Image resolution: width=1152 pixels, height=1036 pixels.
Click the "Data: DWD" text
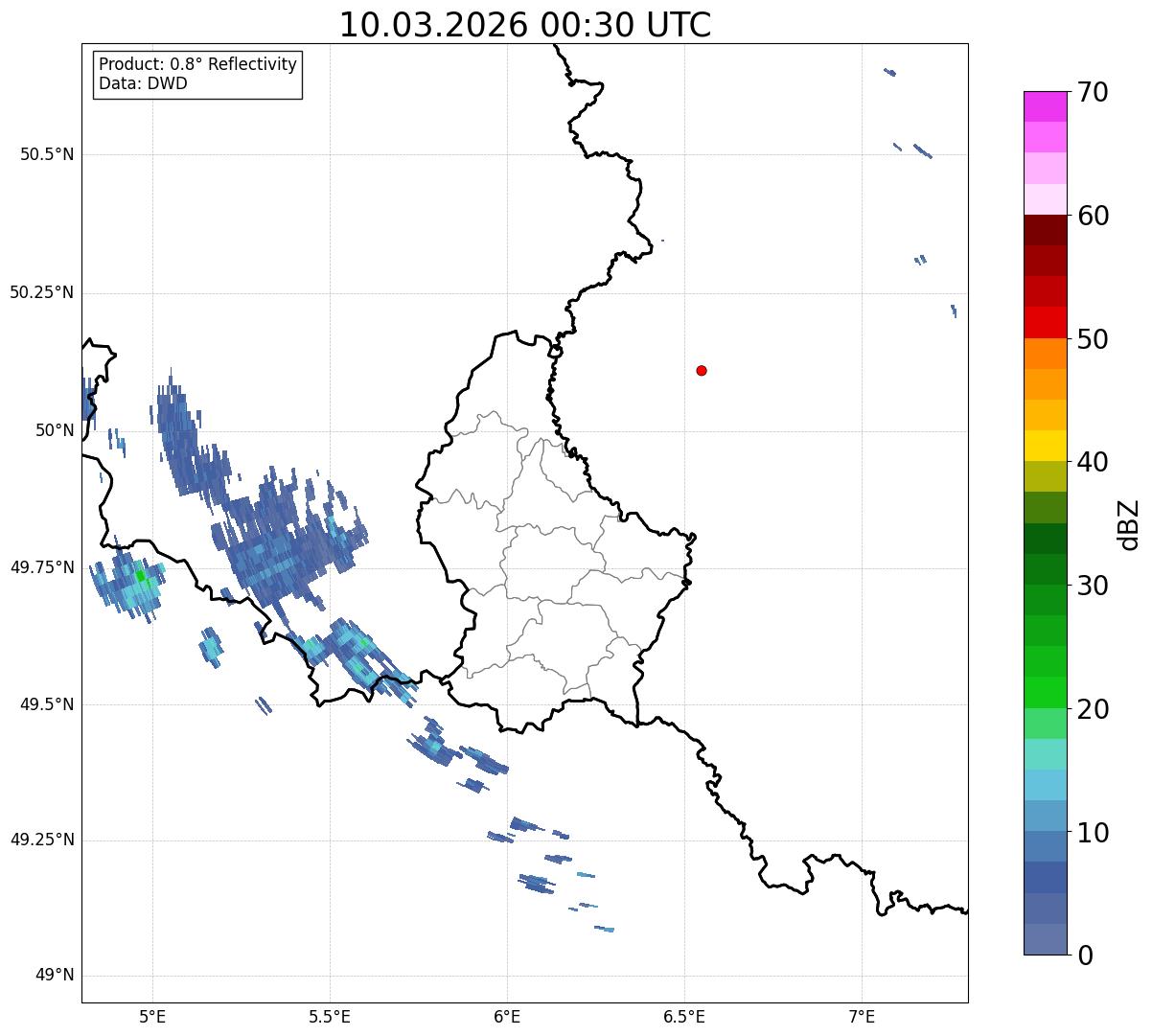[x=143, y=83]
